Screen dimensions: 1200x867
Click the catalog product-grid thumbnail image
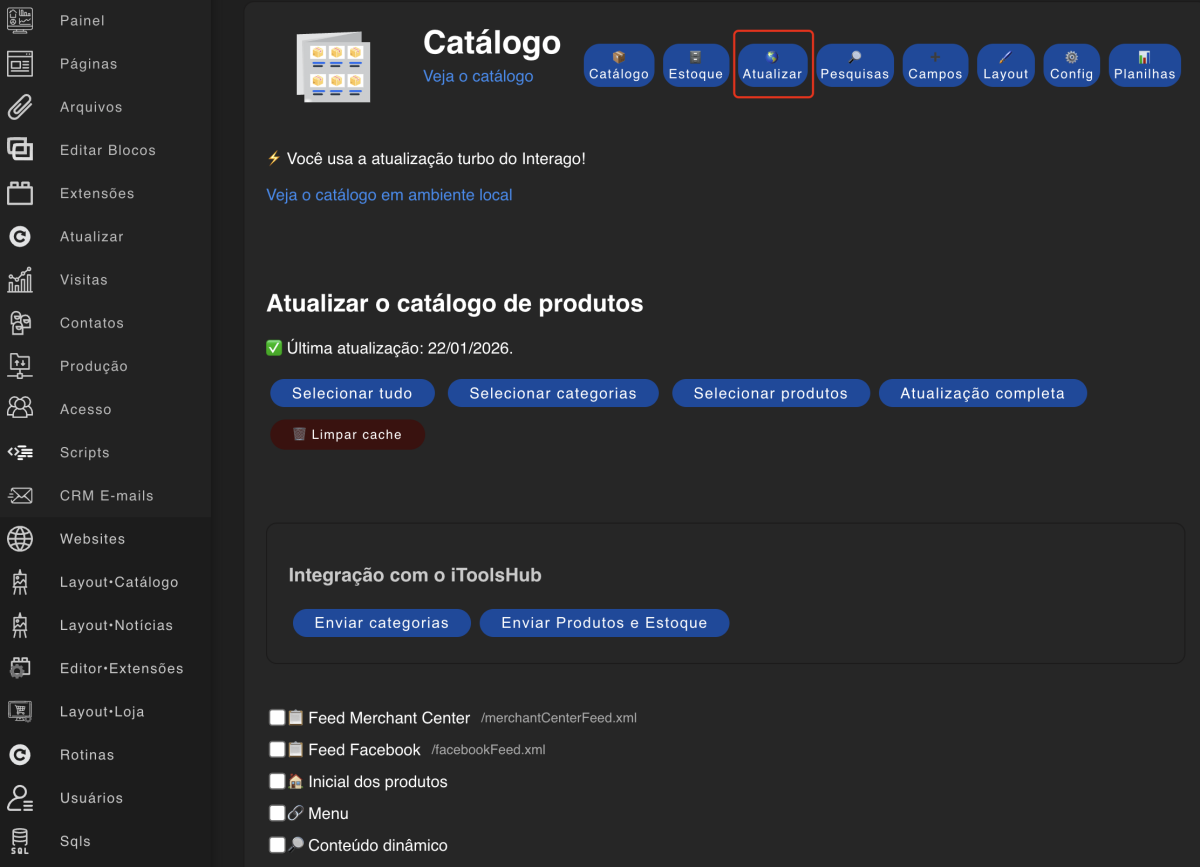pyautogui.click(x=333, y=65)
